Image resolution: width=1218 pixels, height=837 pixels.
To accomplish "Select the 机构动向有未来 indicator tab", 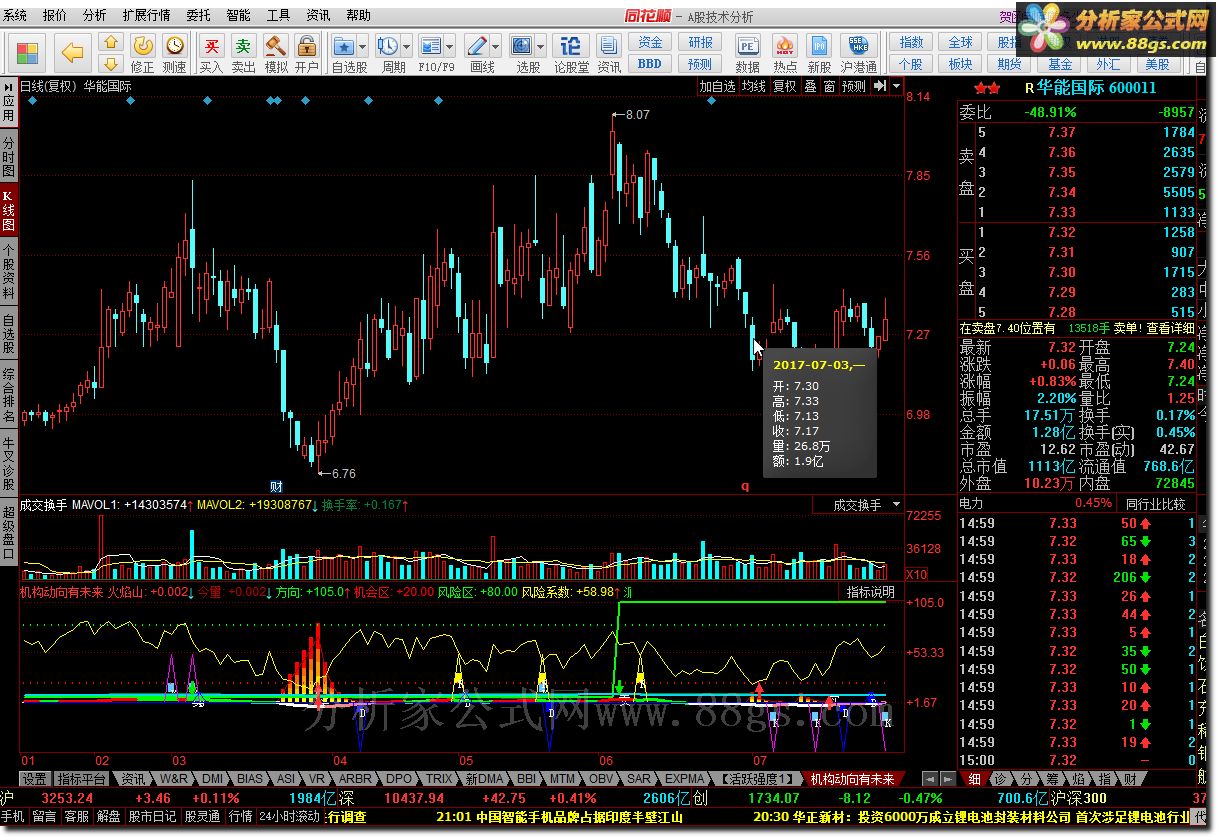I will [x=852, y=778].
